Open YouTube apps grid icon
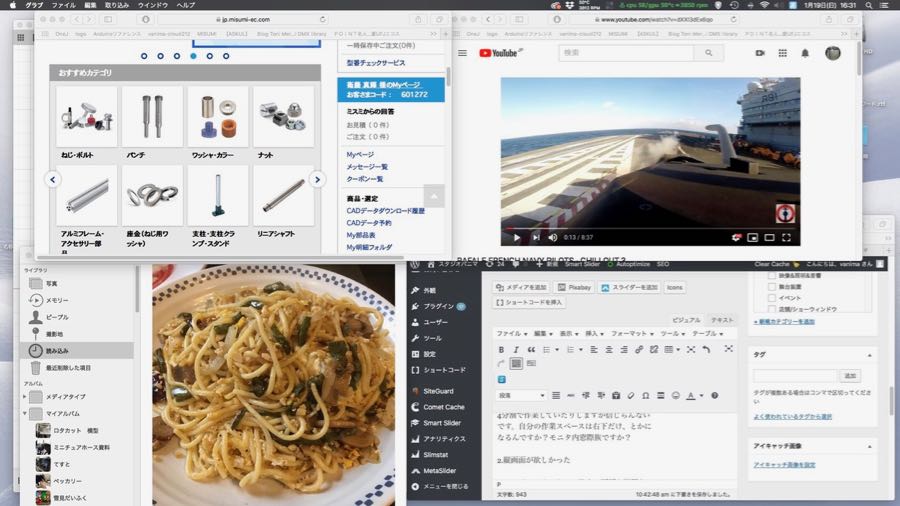The width and height of the screenshot is (900, 506). click(x=782, y=53)
